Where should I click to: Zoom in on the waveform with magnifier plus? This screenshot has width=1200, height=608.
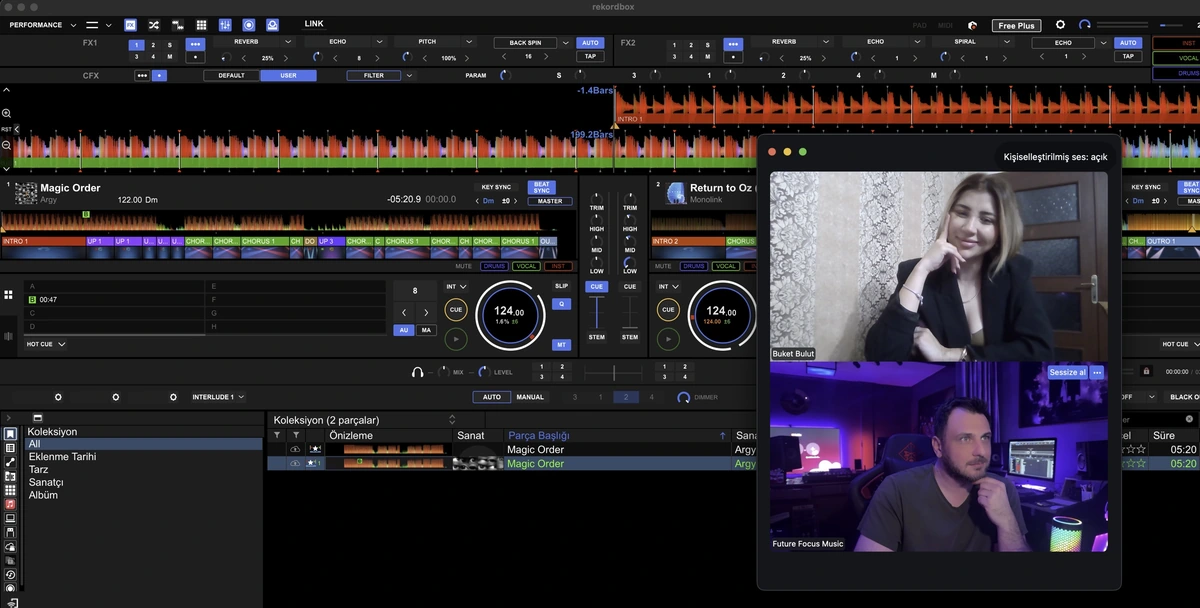pyautogui.click(x=7, y=114)
